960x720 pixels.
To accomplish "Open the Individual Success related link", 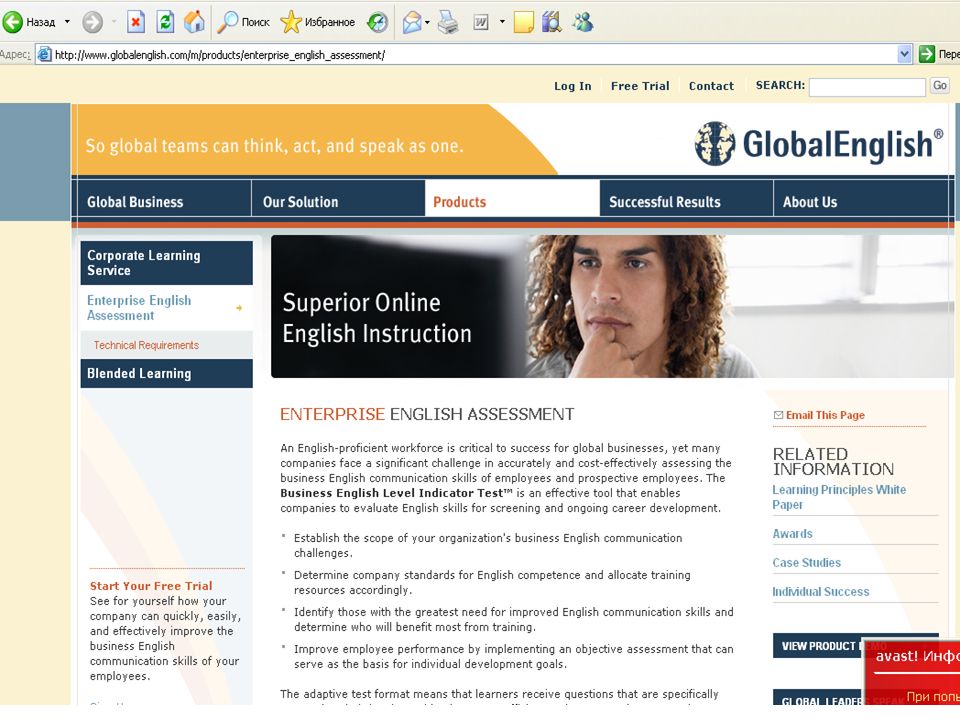I will pos(820,591).
